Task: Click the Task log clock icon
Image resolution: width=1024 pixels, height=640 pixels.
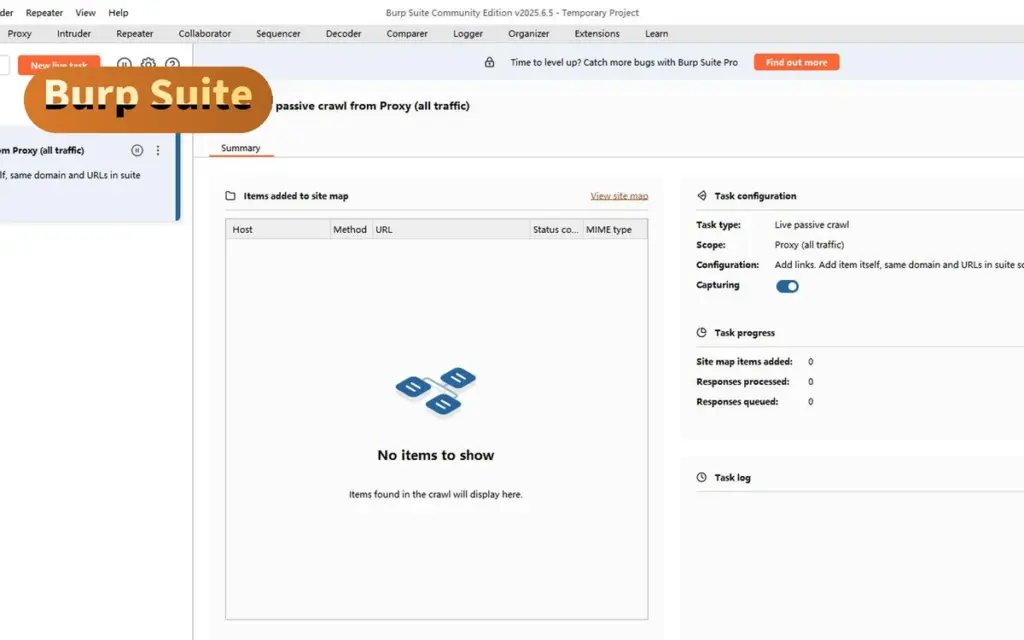Action: pyautogui.click(x=701, y=477)
